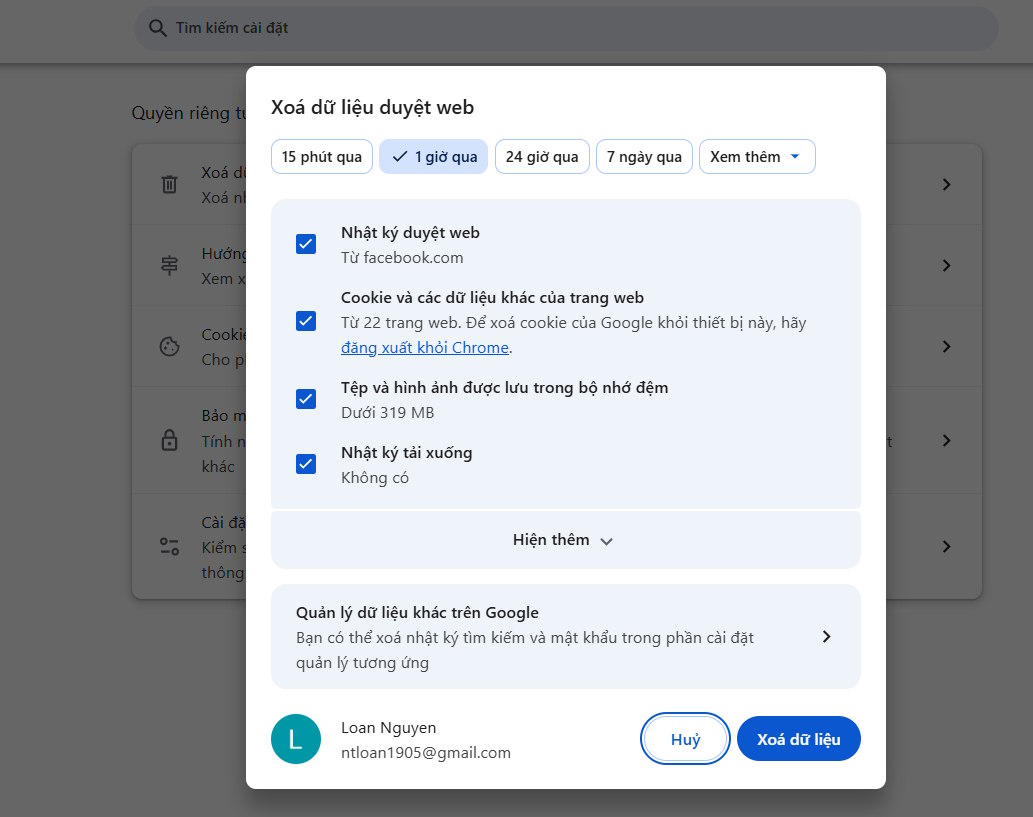Open chevron of the security Bảo mật row

click(x=947, y=440)
